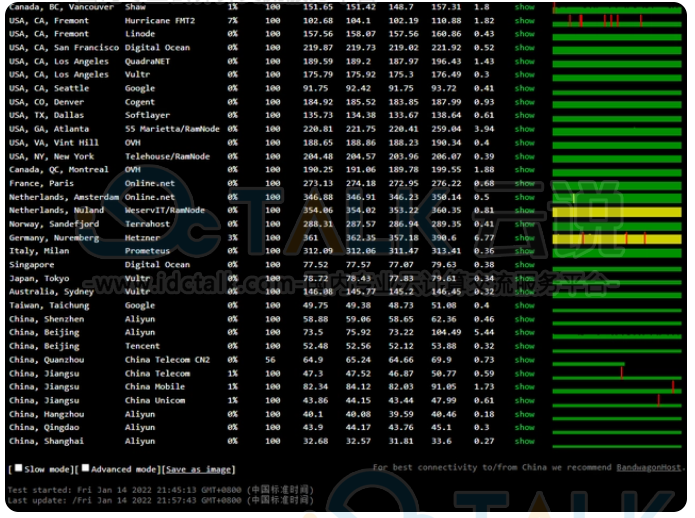Select the text "Japan, Tokyo"
The image size is (695, 518).
(39, 279)
